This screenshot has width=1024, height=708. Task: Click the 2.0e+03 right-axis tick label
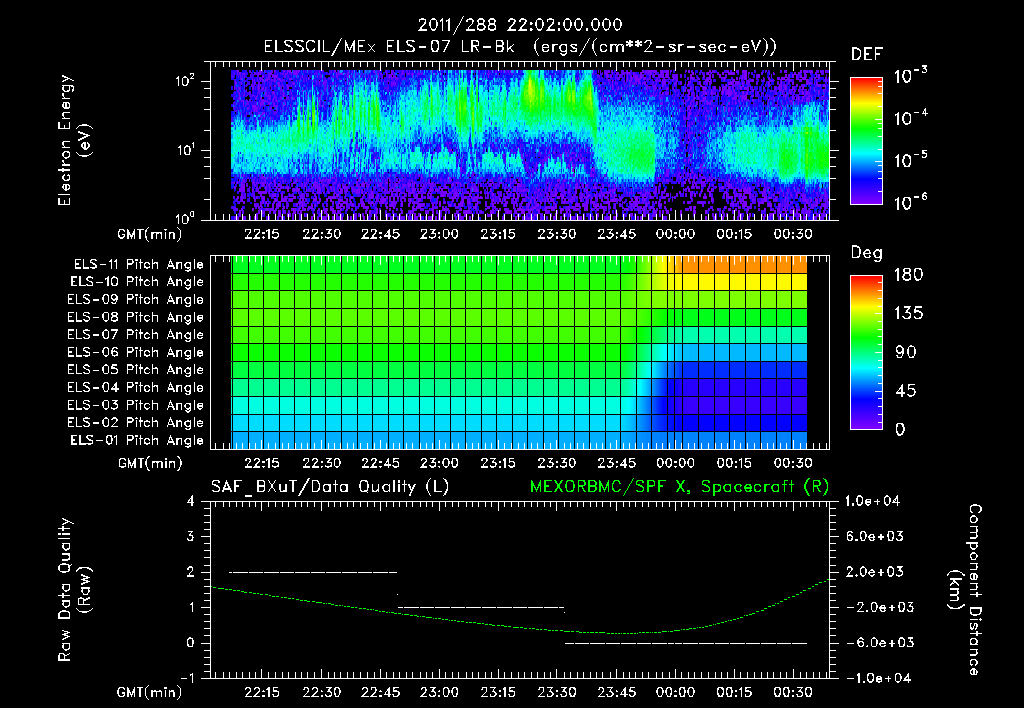[x=875, y=571]
